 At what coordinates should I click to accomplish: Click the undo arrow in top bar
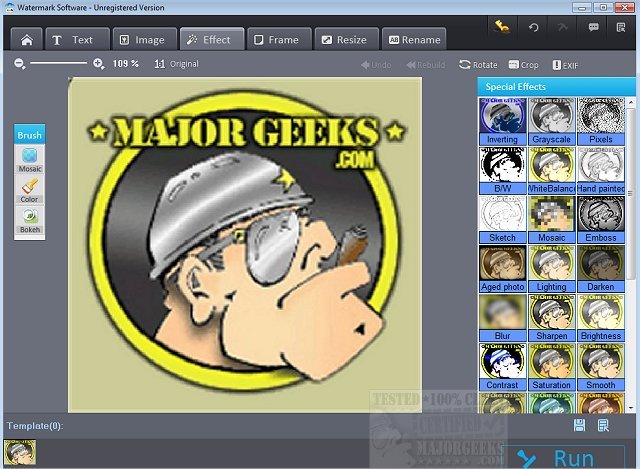click(533, 27)
